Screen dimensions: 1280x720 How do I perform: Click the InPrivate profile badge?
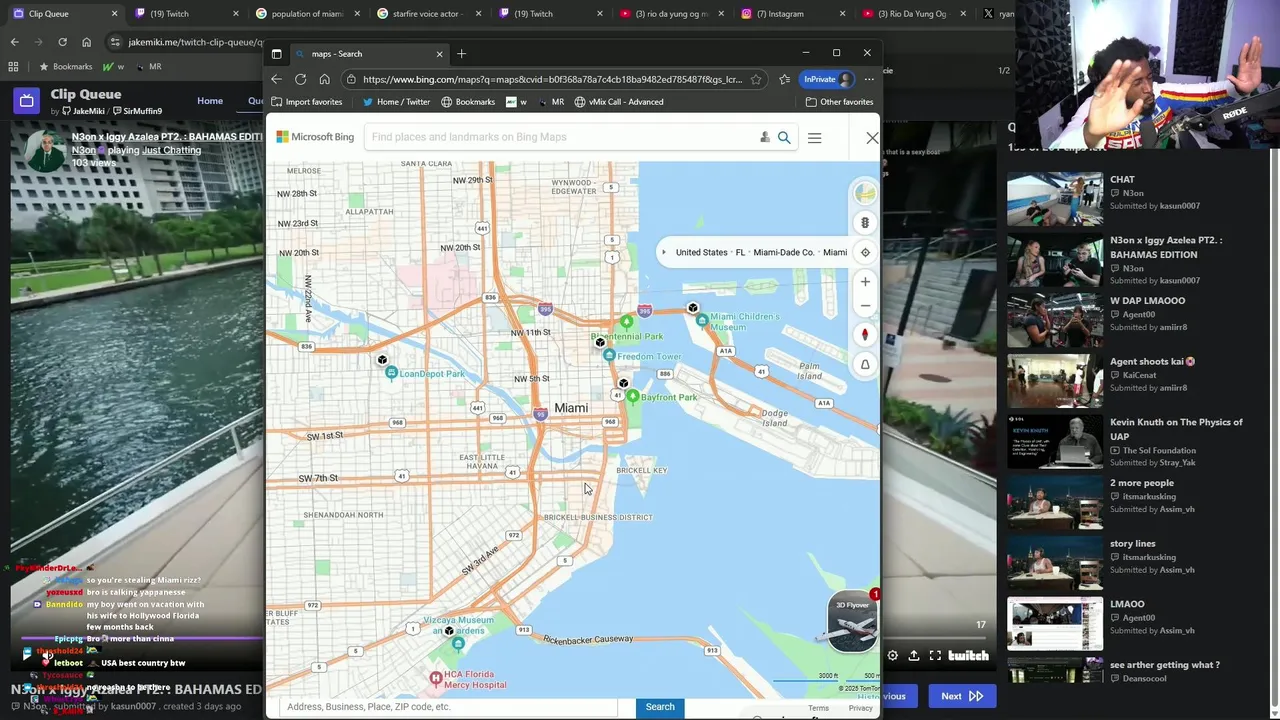tap(827, 79)
